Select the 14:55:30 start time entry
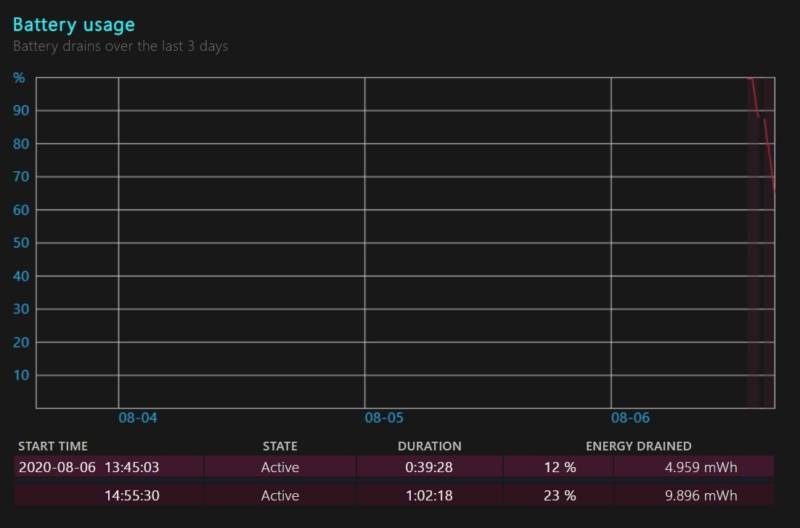Image resolution: width=800 pixels, height=528 pixels. point(134,495)
